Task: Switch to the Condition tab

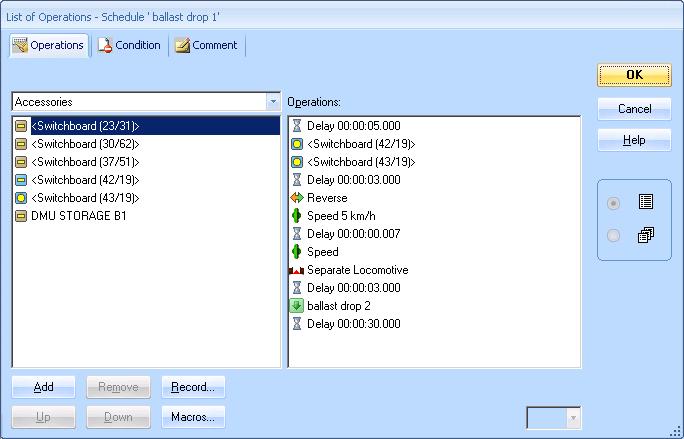Action: (x=130, y=45)
